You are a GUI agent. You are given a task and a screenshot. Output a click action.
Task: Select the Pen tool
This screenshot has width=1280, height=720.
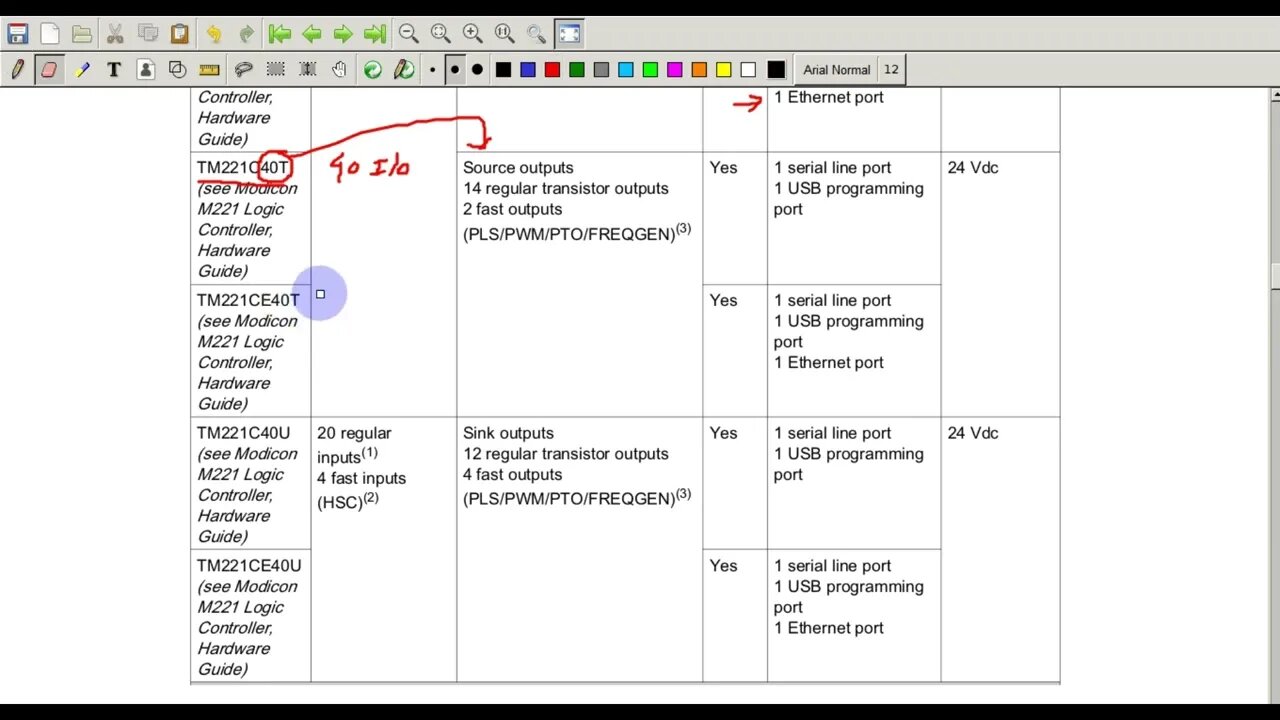[17, 70]
